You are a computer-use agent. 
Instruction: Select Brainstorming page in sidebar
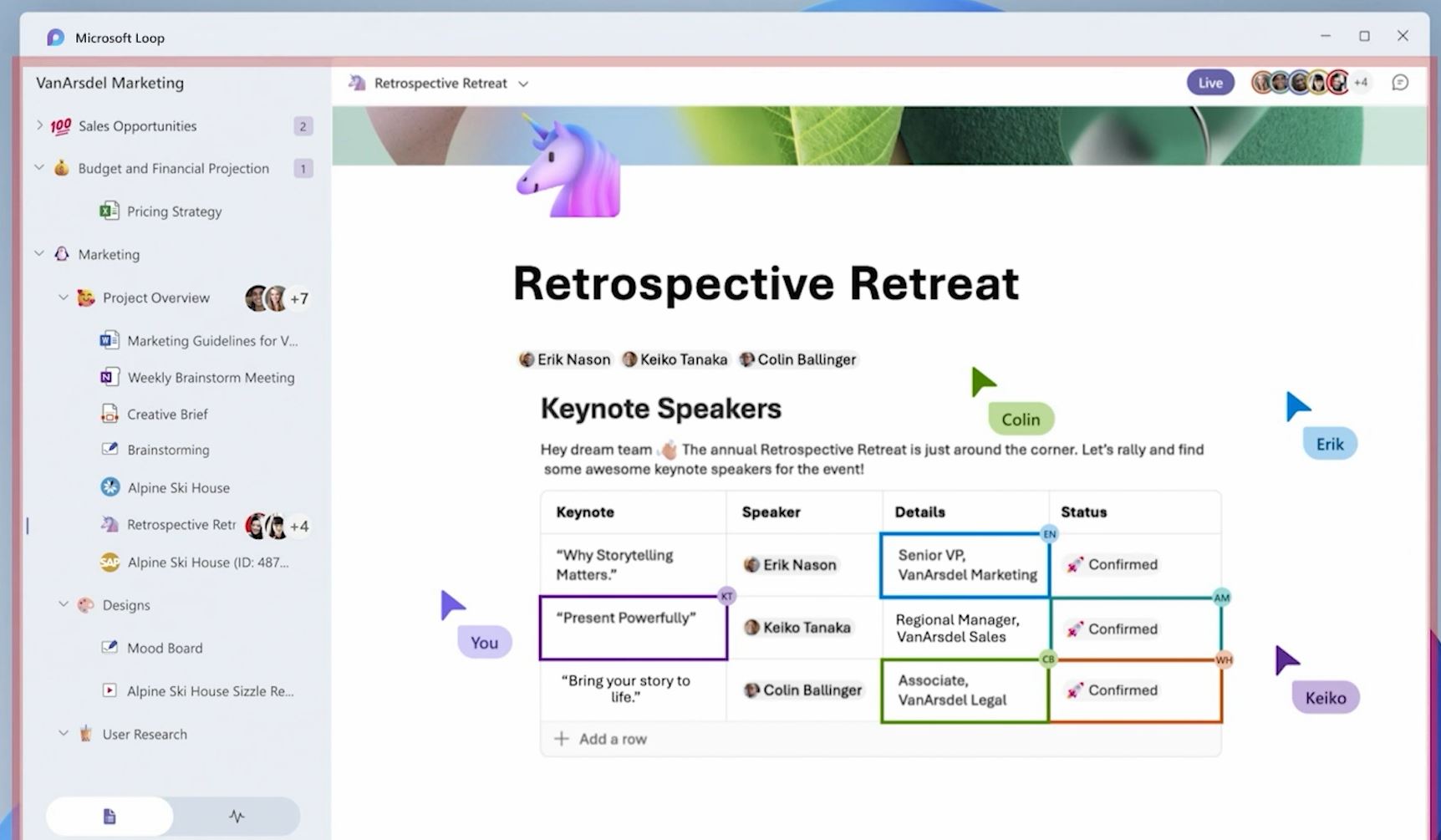[168, 450]
